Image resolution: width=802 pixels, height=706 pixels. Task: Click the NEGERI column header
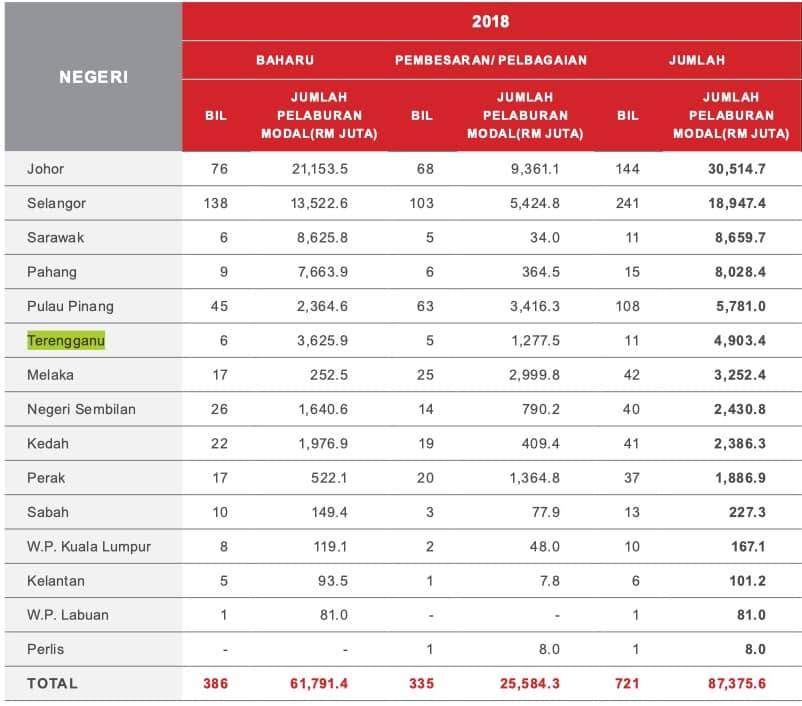pos(93,77)
